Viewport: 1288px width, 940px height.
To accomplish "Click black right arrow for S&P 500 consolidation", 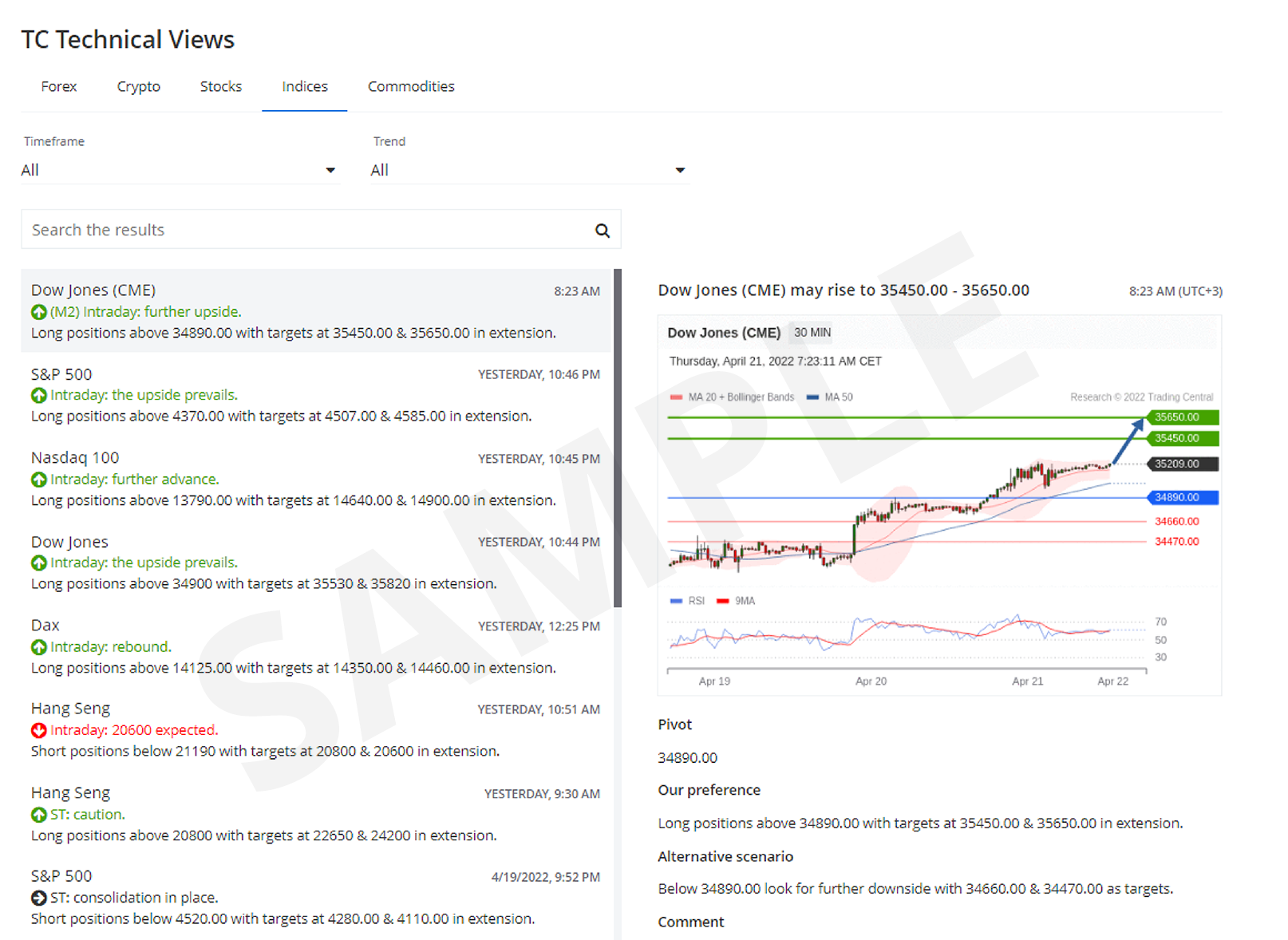I will (x=38, y=898).
